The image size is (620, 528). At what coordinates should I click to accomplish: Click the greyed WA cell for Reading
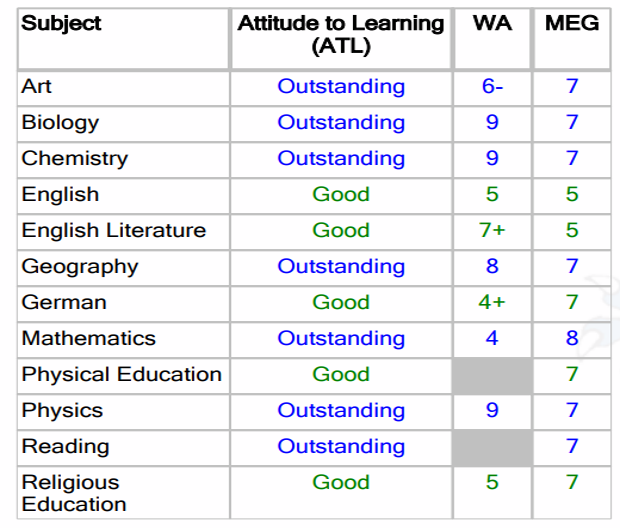(492, 448)
